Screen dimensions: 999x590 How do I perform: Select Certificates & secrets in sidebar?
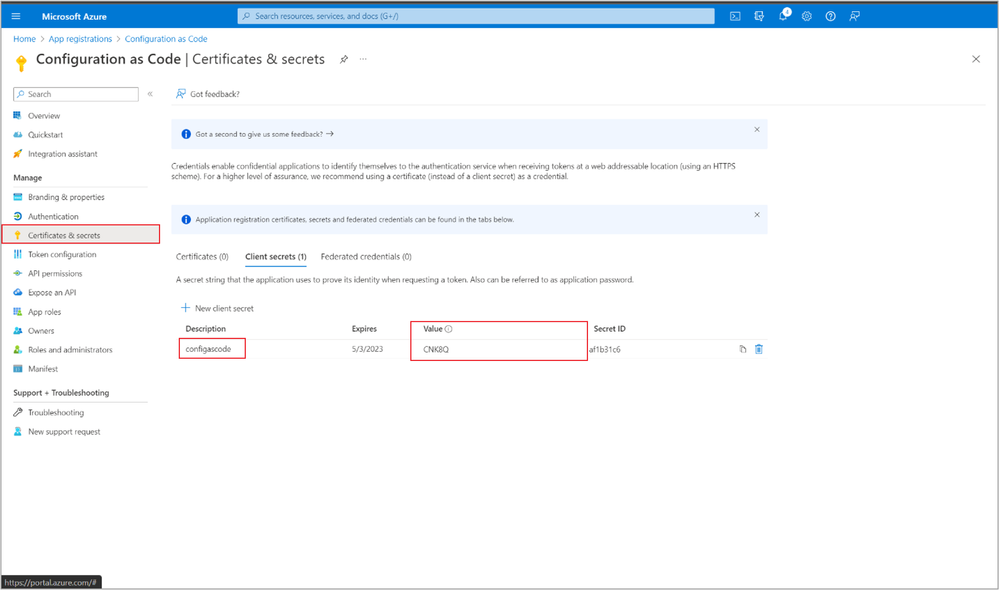[80, 235]
